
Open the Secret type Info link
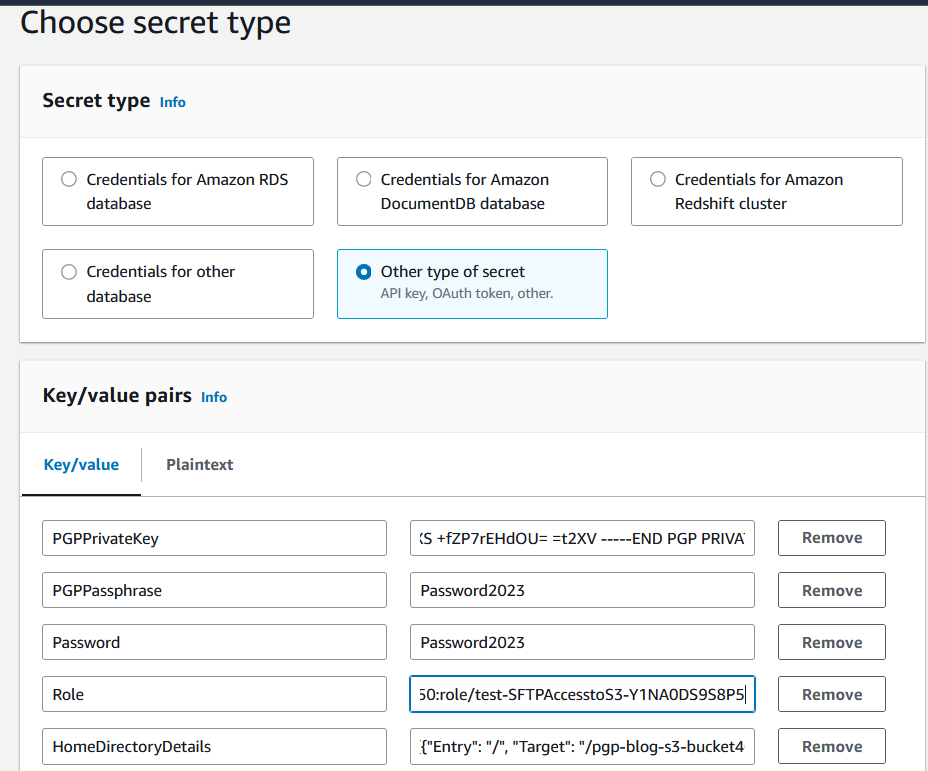click(x=172, y=102)
